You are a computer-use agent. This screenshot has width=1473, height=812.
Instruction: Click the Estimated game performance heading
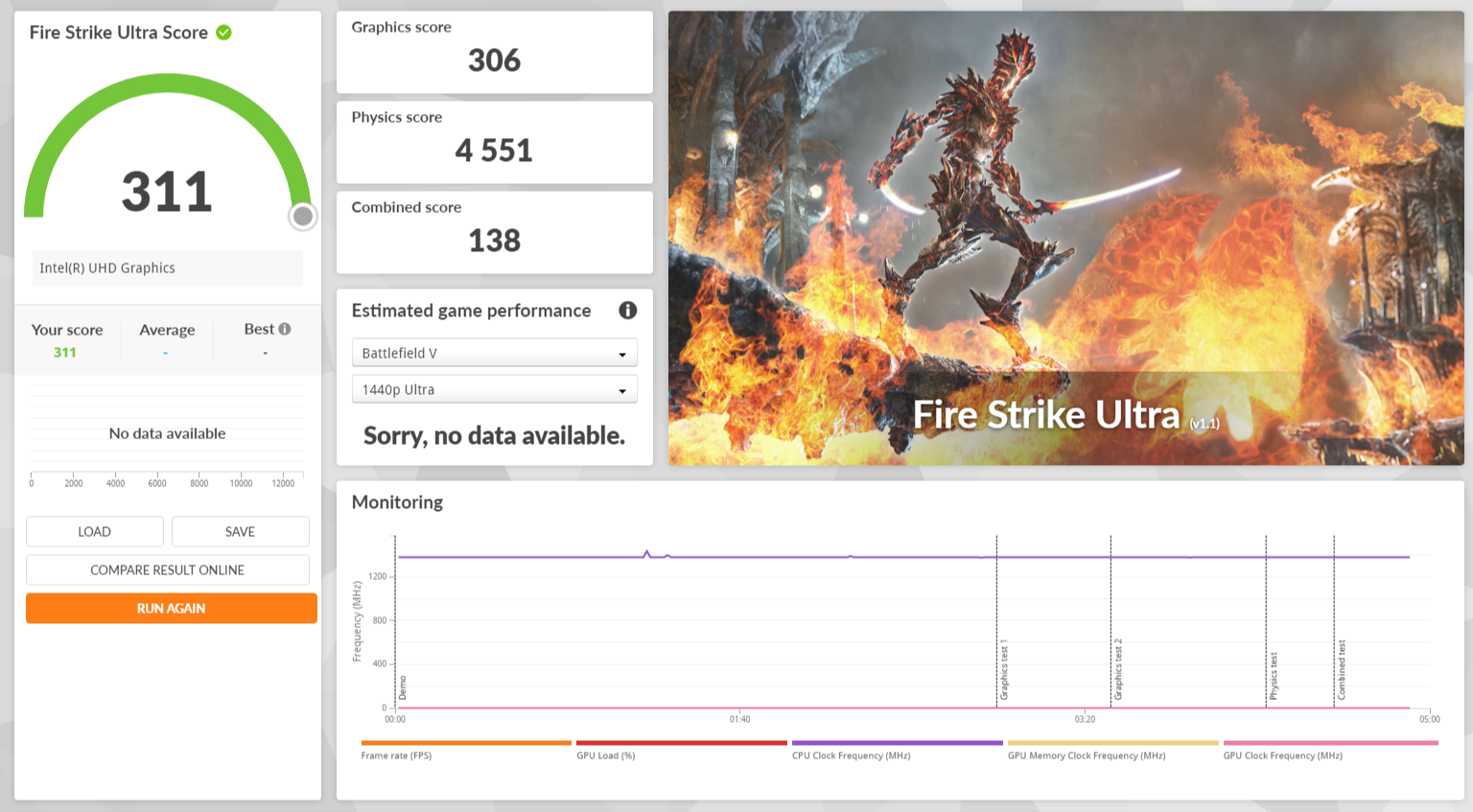(x=472, y=311)
